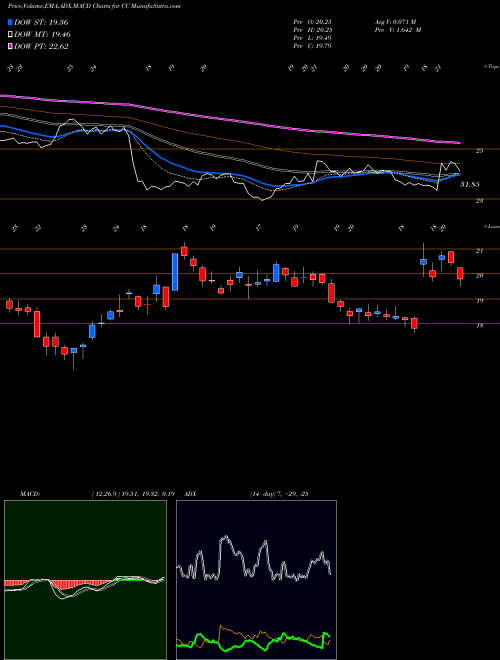Click the 25 price level label
This screenshot has width=500, height=660.
point(479,150)
